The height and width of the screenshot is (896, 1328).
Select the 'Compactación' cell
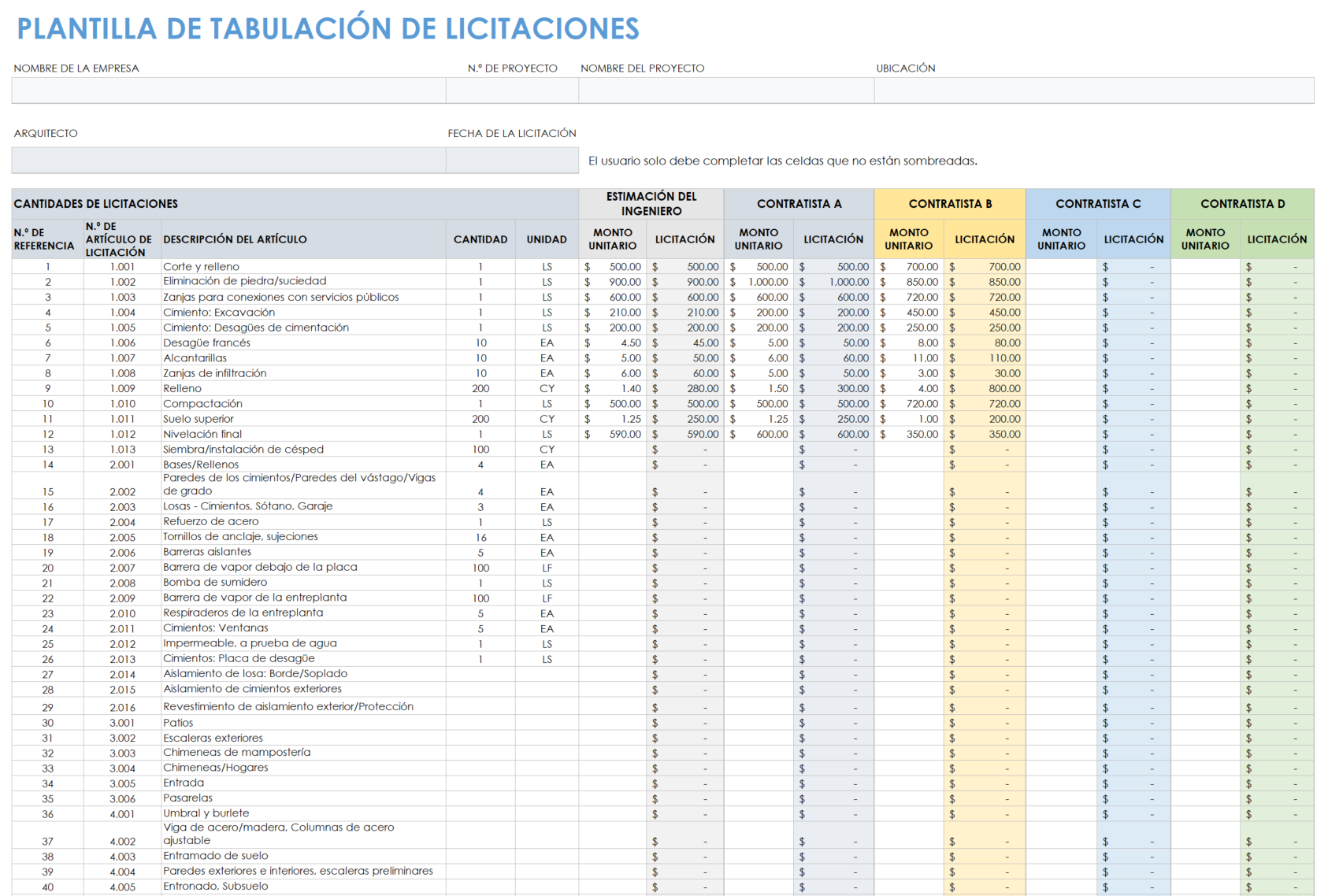click(303, 404)
